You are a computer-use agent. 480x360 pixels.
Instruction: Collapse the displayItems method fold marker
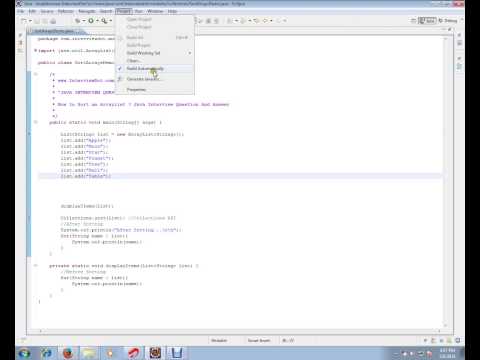coord(36,266)
